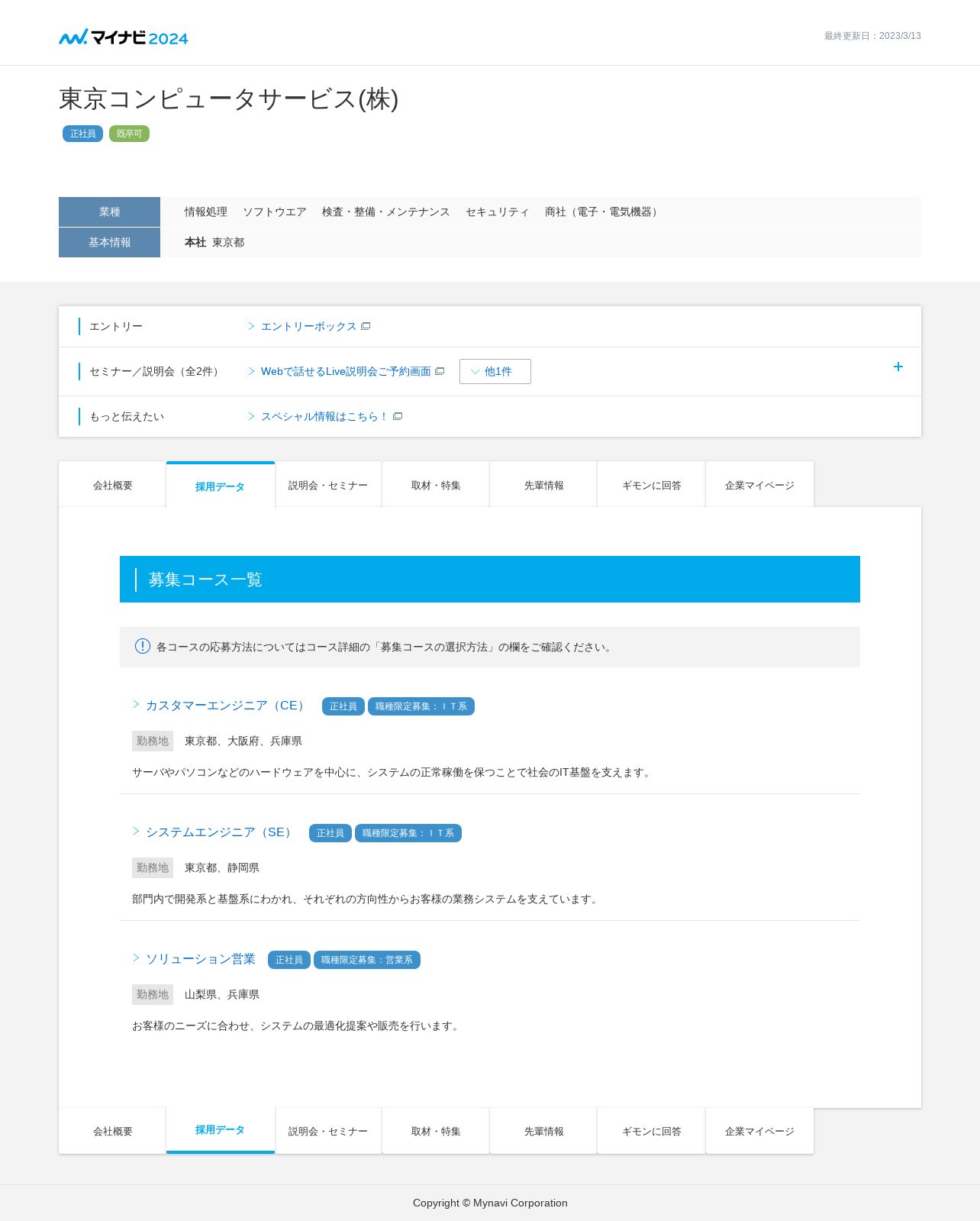Click the 募集コース一覧 heading

[x=205, y=580]
